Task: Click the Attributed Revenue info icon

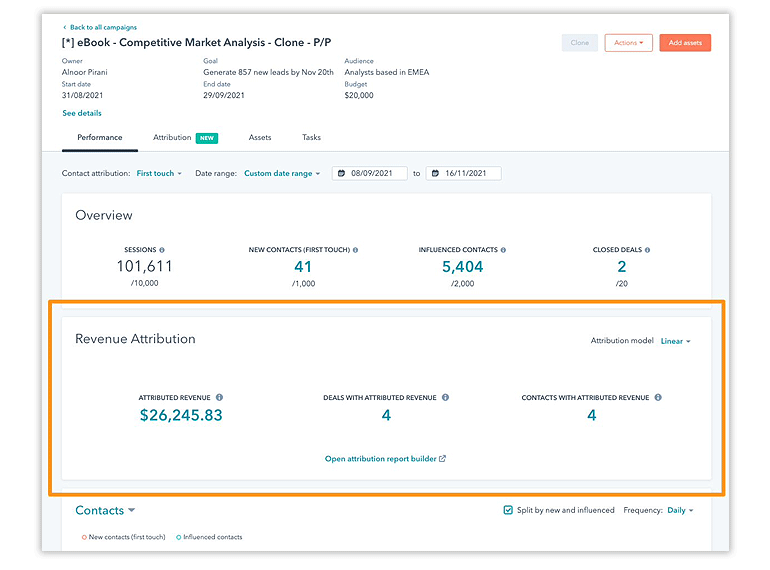Action: point(220,397)
